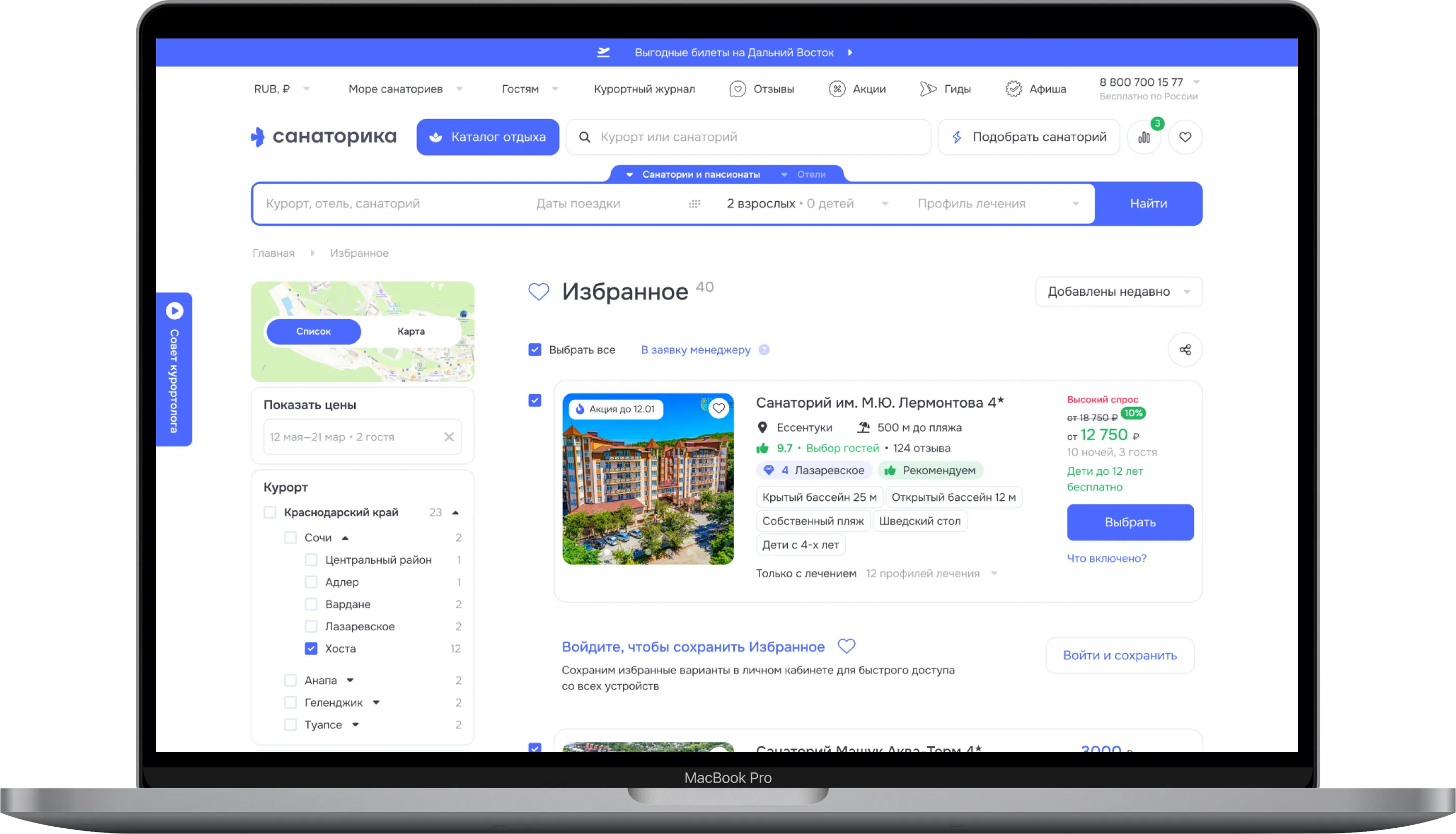
Task: Click the Санаторика logo
Action: pyautogui.click(x=323, y=137)
